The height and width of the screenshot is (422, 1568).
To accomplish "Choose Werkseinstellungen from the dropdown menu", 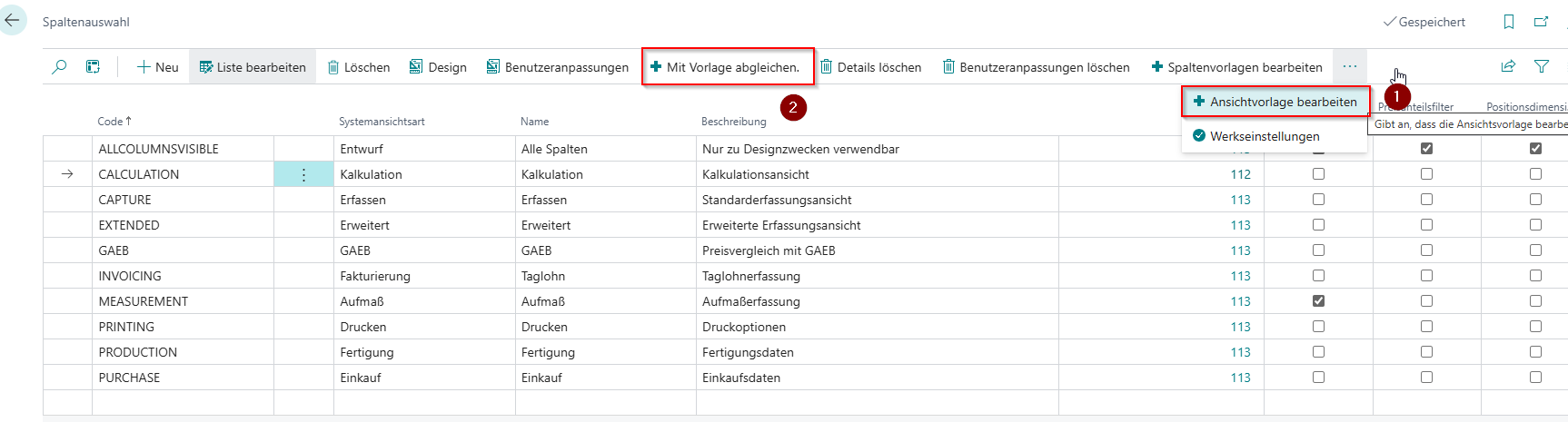I will coord(1264,136).
